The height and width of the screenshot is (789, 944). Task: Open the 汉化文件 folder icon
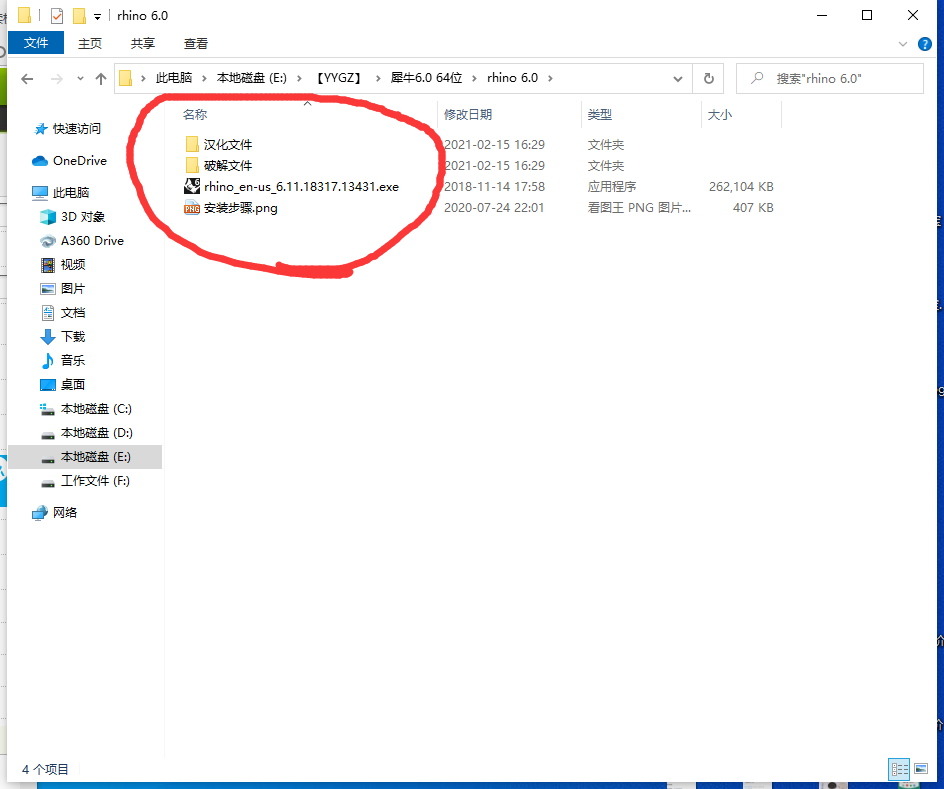(x=192, y=144)
